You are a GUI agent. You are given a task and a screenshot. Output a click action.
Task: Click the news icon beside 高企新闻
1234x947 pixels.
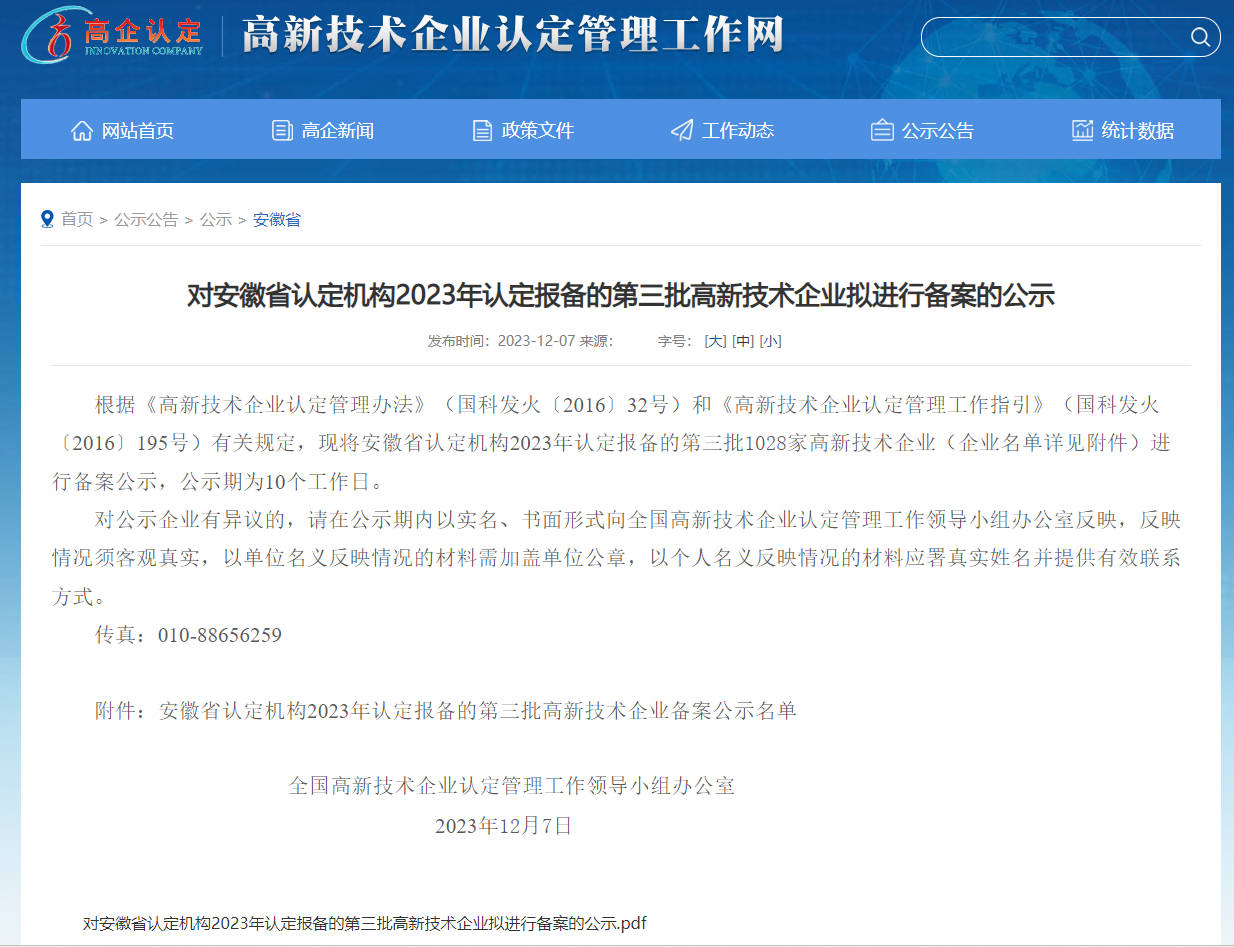[282, 130]
